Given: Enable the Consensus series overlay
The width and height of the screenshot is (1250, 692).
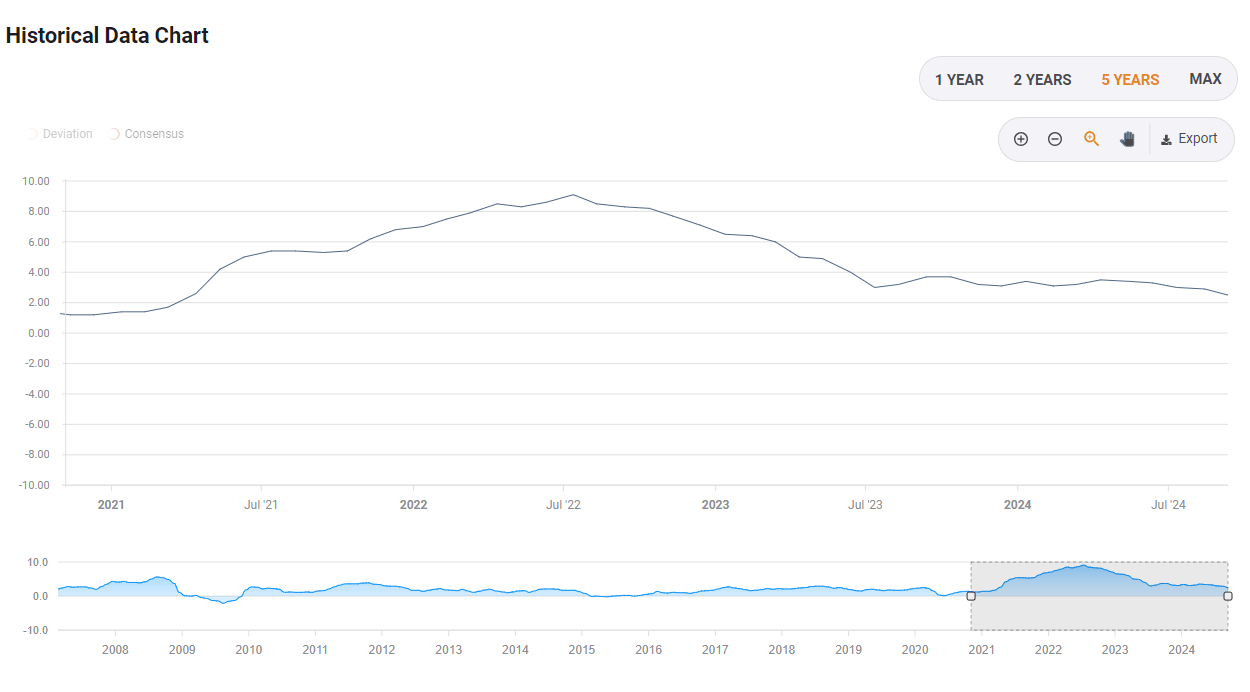Looking at the screenshot, I should (146, 133).
